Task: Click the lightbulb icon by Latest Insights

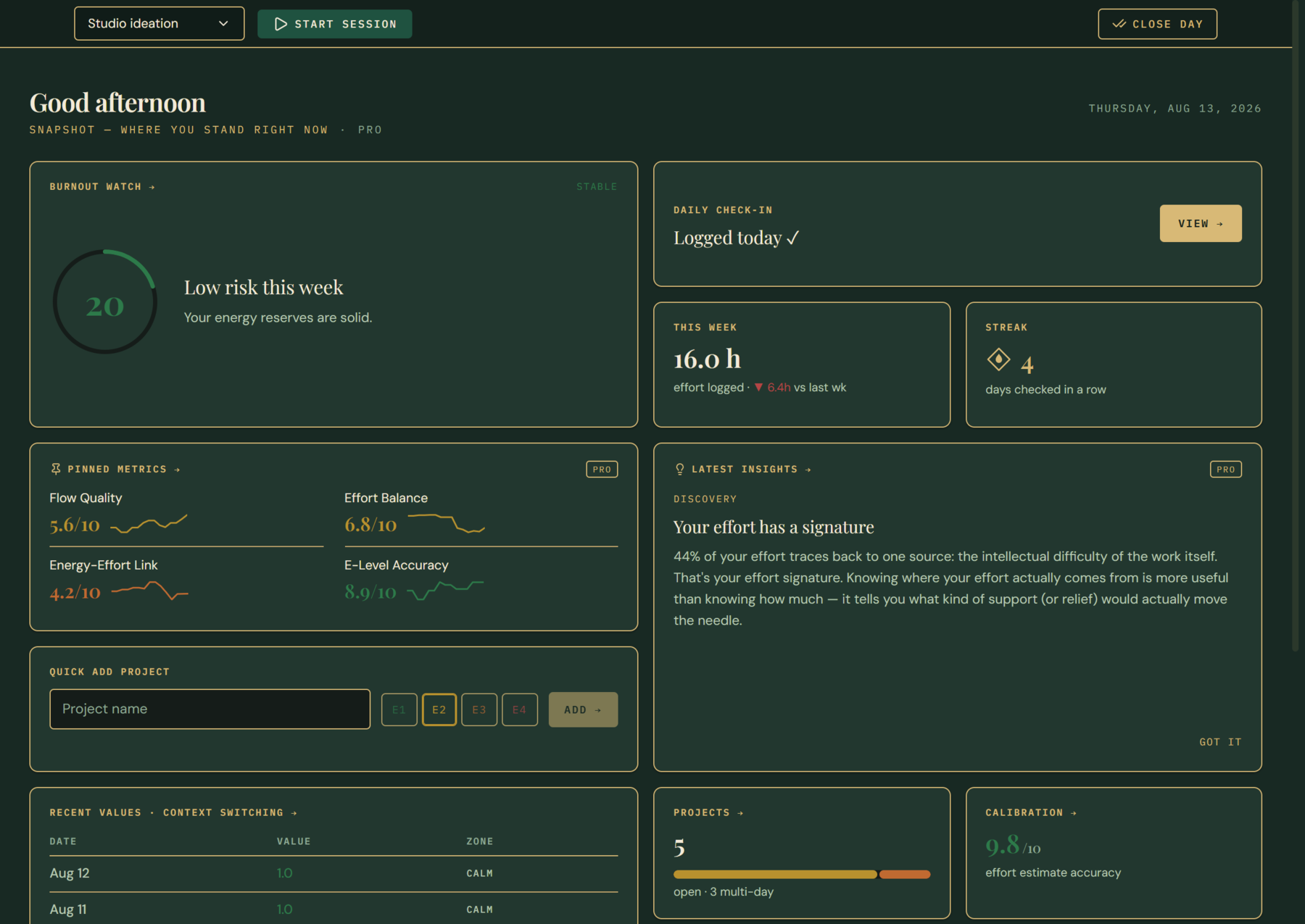Action: (679, 469)
